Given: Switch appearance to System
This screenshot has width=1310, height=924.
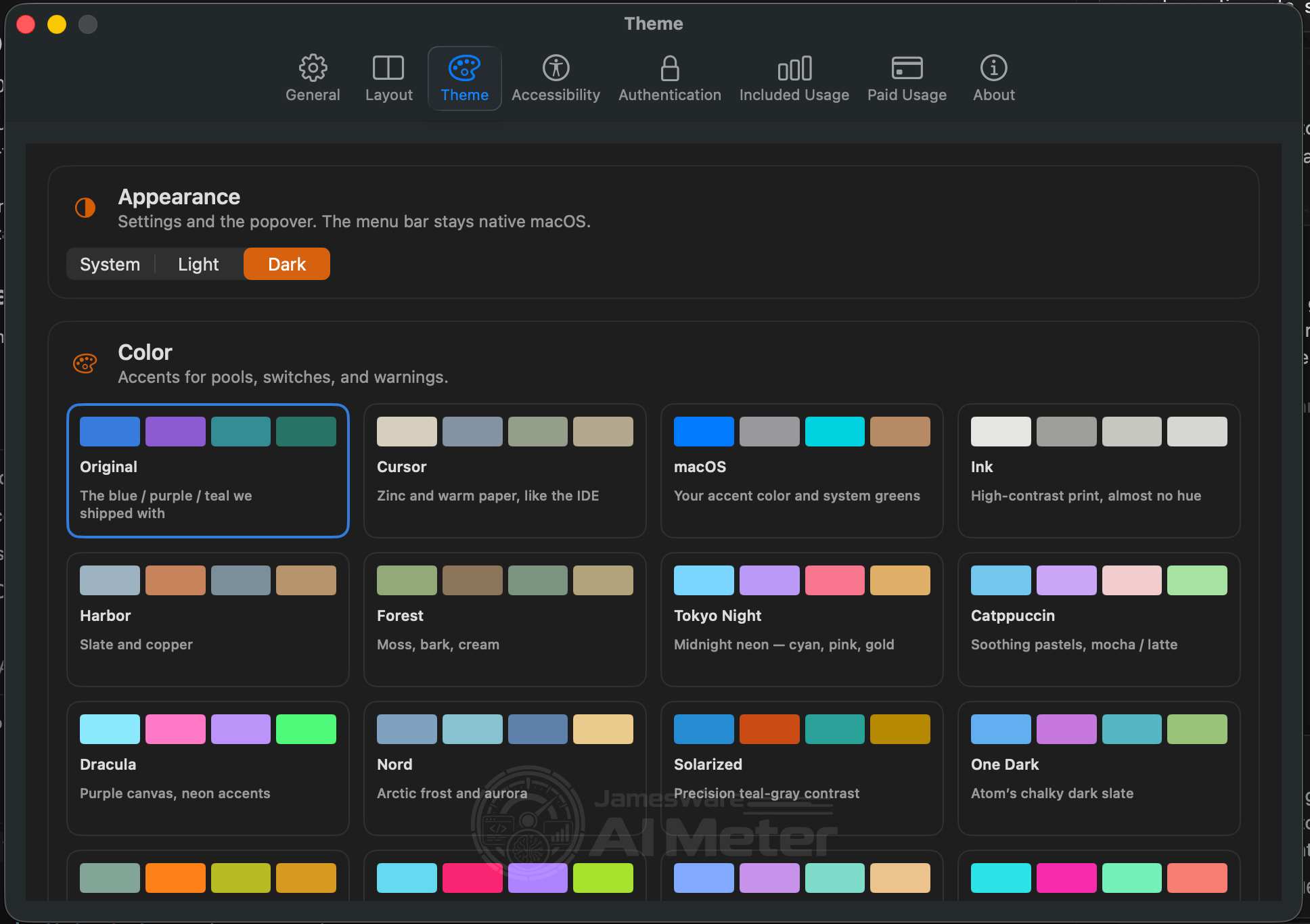Looking at the screenshot, I should point(110,264).
